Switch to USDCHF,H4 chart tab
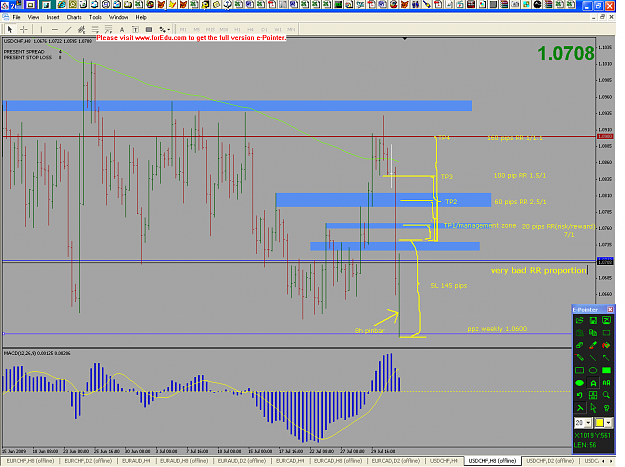Screen dimensions: 625x467 point(444,461)
